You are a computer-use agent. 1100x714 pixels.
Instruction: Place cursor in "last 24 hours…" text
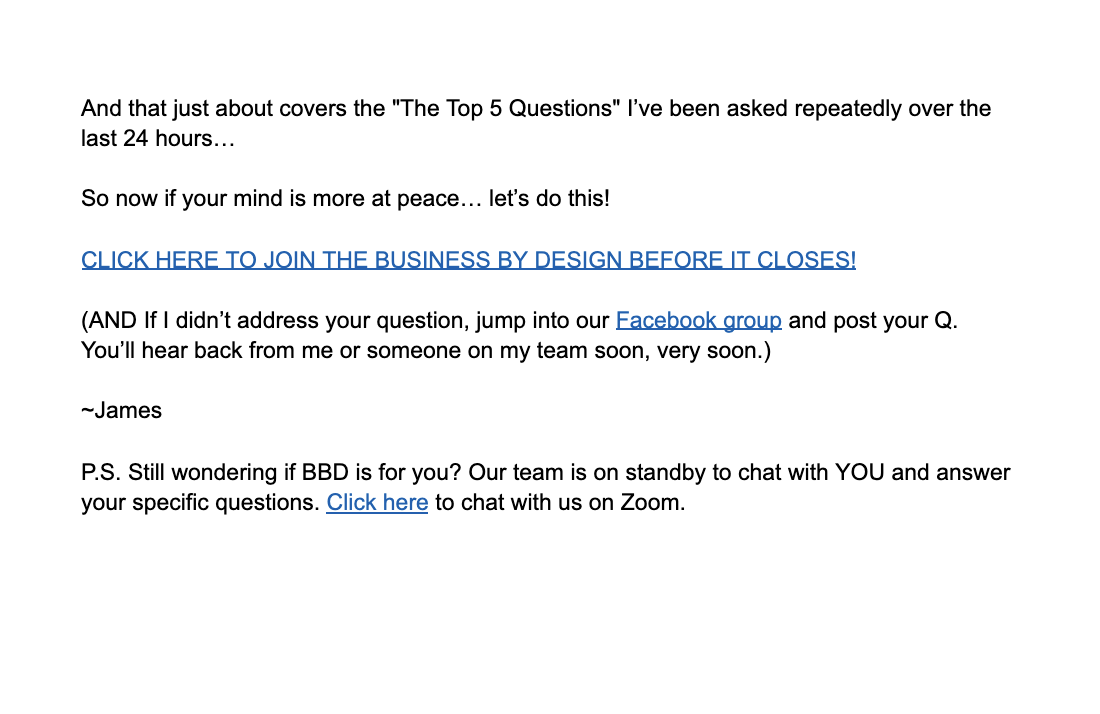coord(157,139)
